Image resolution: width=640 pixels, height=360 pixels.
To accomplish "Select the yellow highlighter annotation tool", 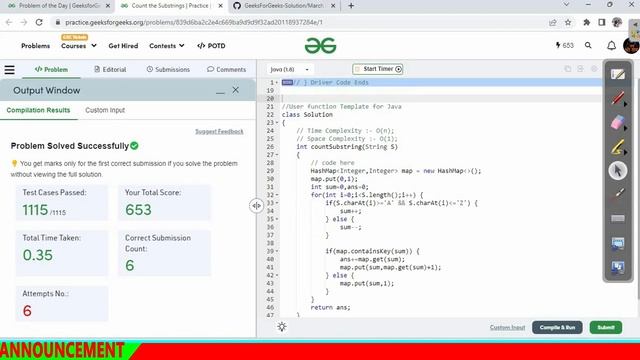I will [x=618, y=147].
